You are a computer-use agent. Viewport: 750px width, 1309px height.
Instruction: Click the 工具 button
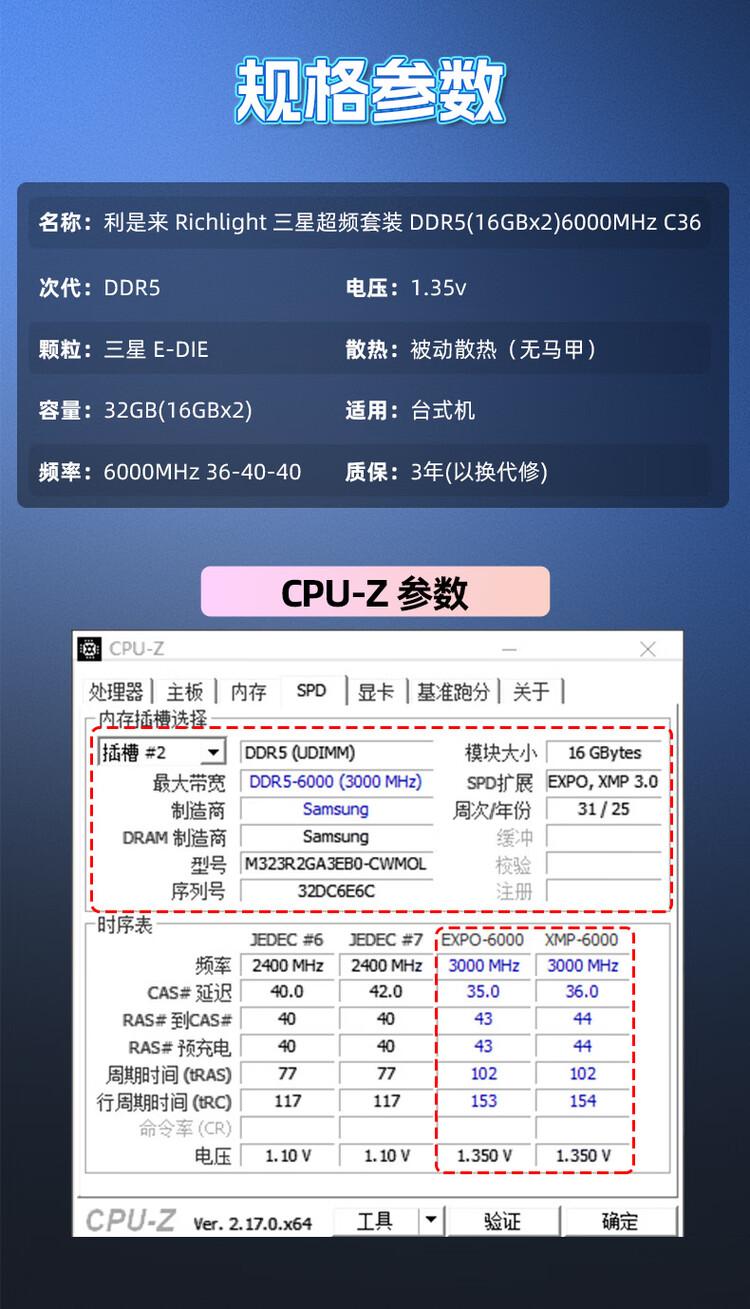tap(374, 1221)
